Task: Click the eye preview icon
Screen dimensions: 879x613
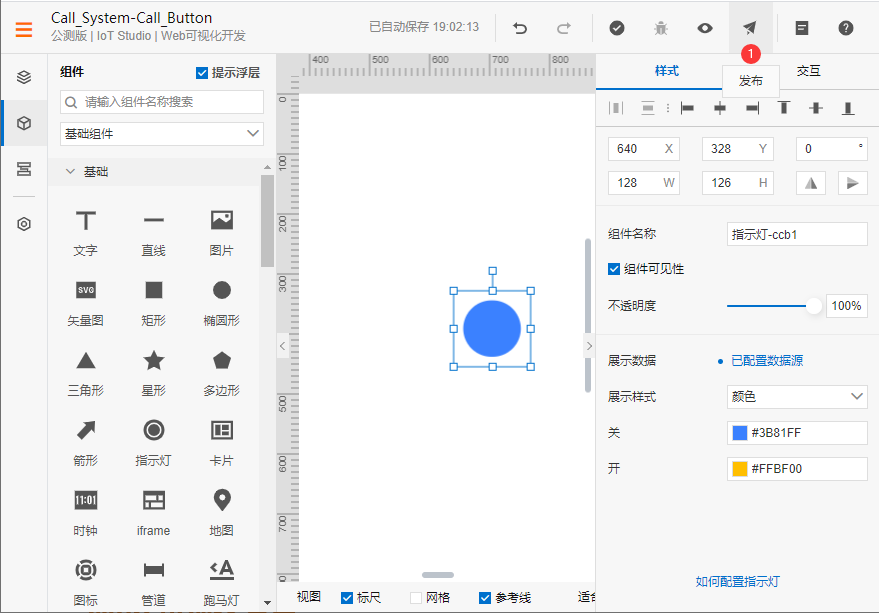Action: (x=705, y=28)
